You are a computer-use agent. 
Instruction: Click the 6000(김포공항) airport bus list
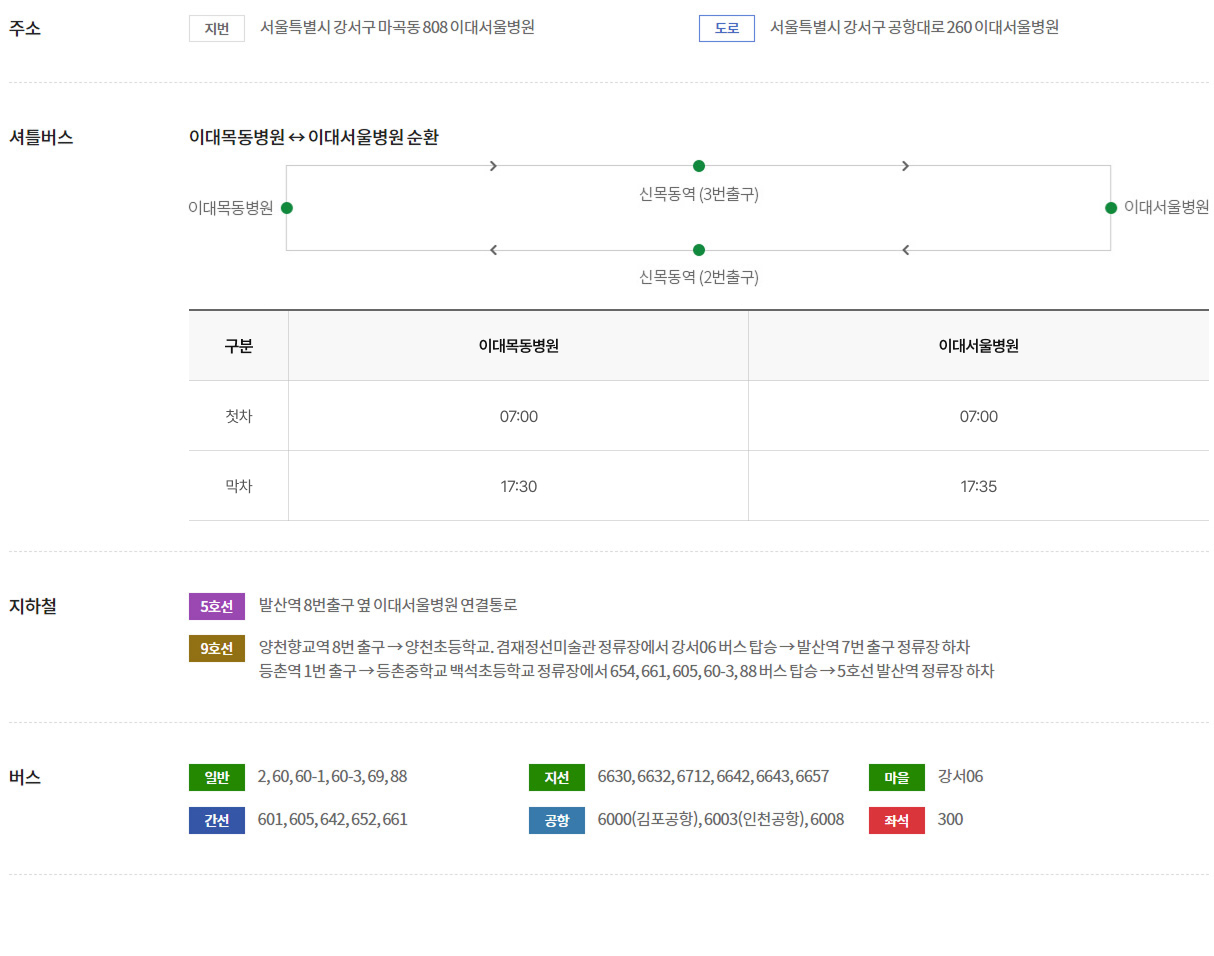pyautogui.click(x=721, y=819)
